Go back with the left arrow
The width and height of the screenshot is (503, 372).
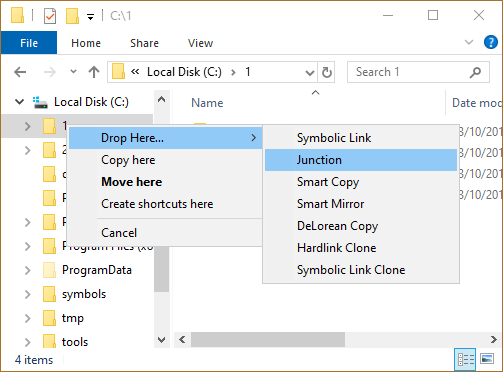tap(20, 72)
